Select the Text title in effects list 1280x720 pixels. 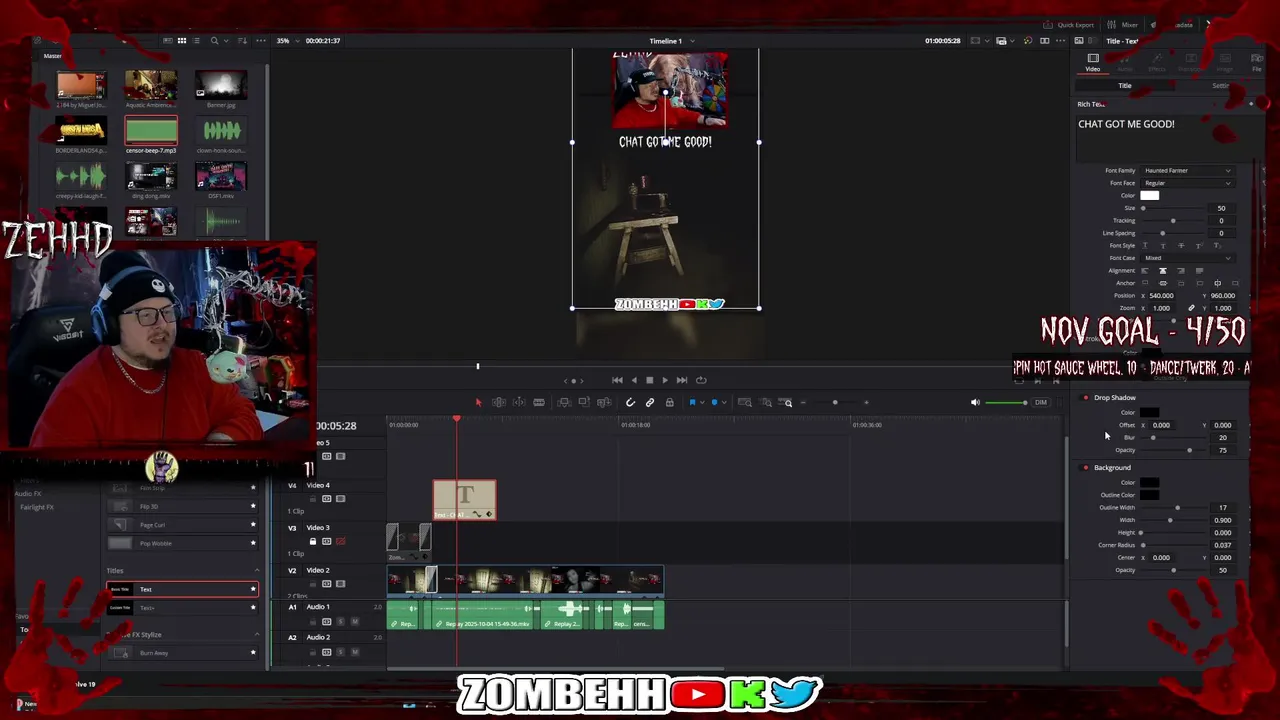tap(182, 589)
